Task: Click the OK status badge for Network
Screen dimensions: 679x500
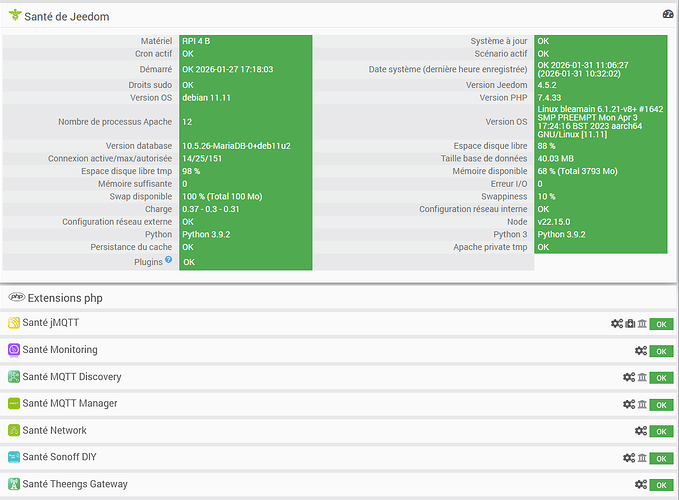Action: point(661,431)
